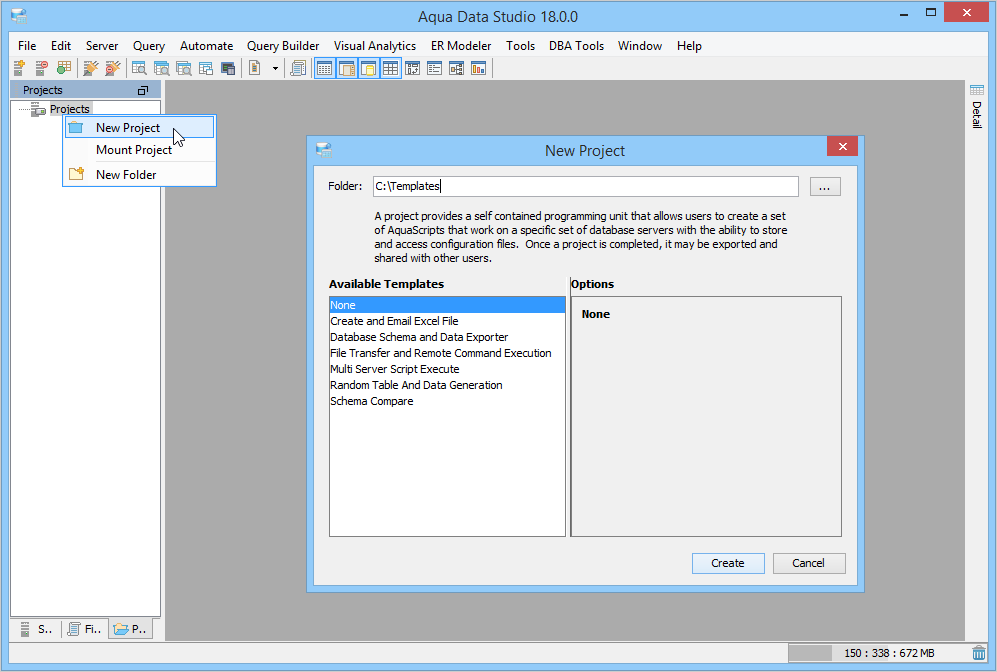Select Multi Server Script Execute template

447,369
